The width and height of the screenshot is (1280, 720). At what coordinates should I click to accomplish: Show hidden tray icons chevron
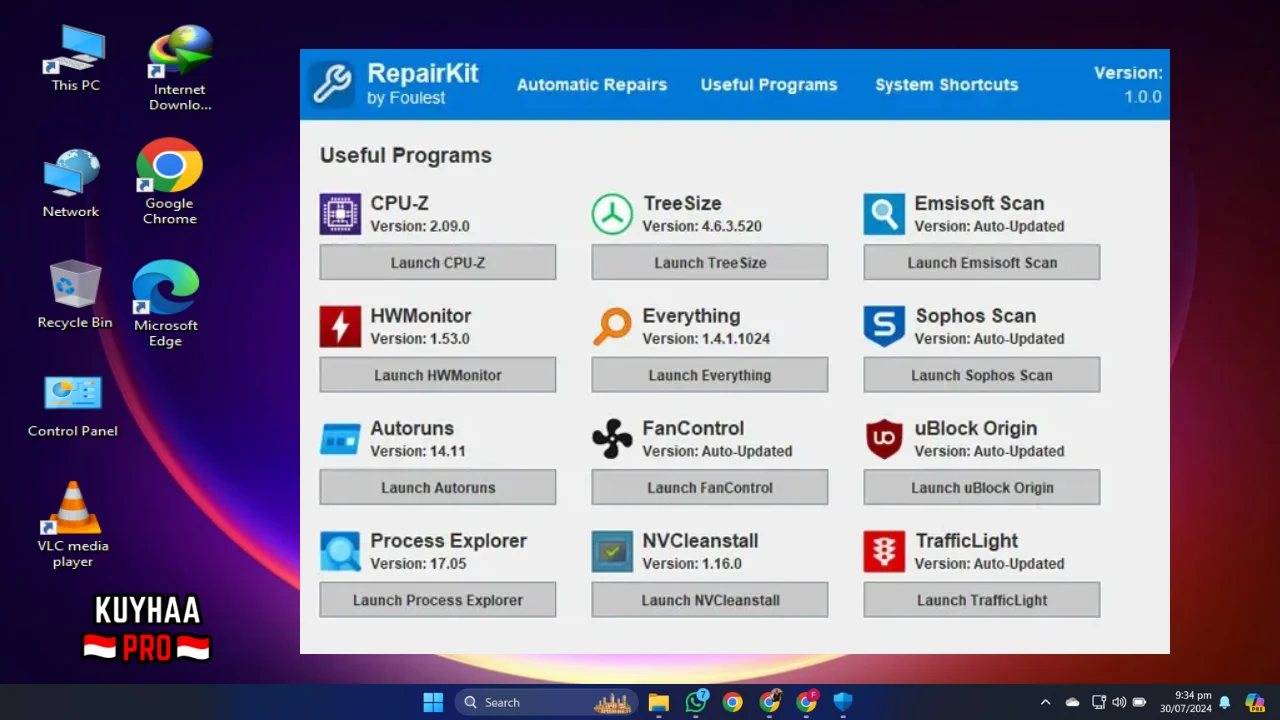click(x=1046, y=702)
